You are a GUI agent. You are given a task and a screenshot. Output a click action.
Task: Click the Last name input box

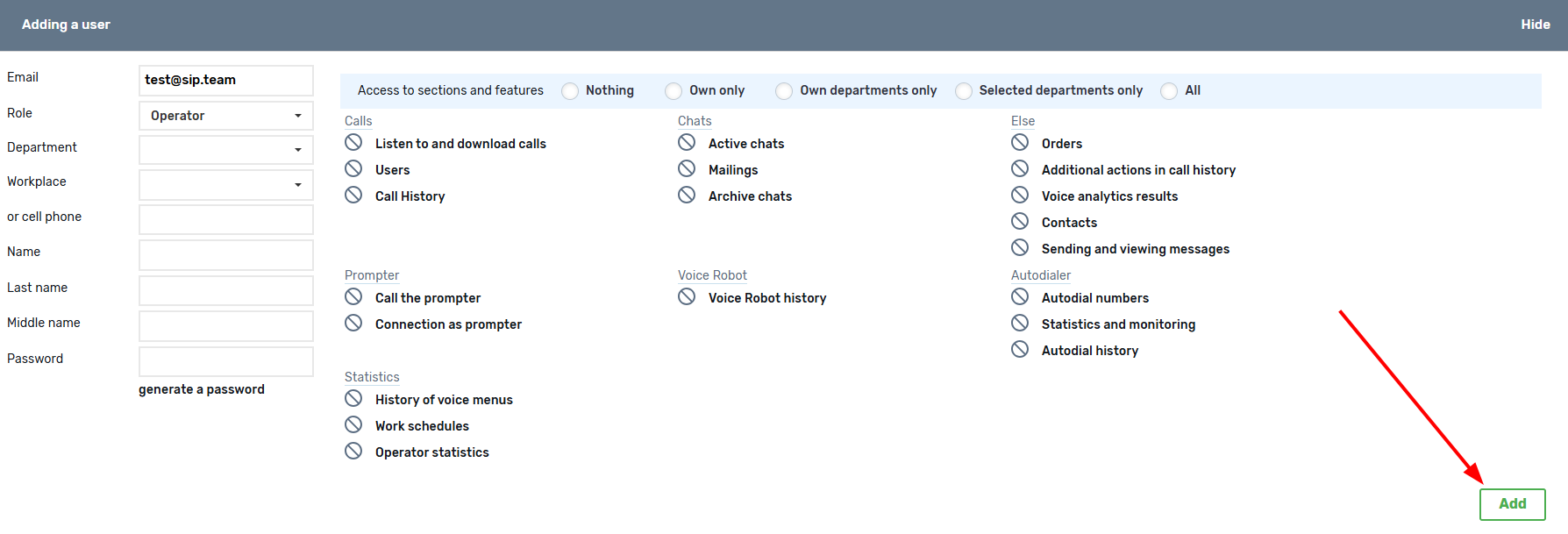coord(226,290)
